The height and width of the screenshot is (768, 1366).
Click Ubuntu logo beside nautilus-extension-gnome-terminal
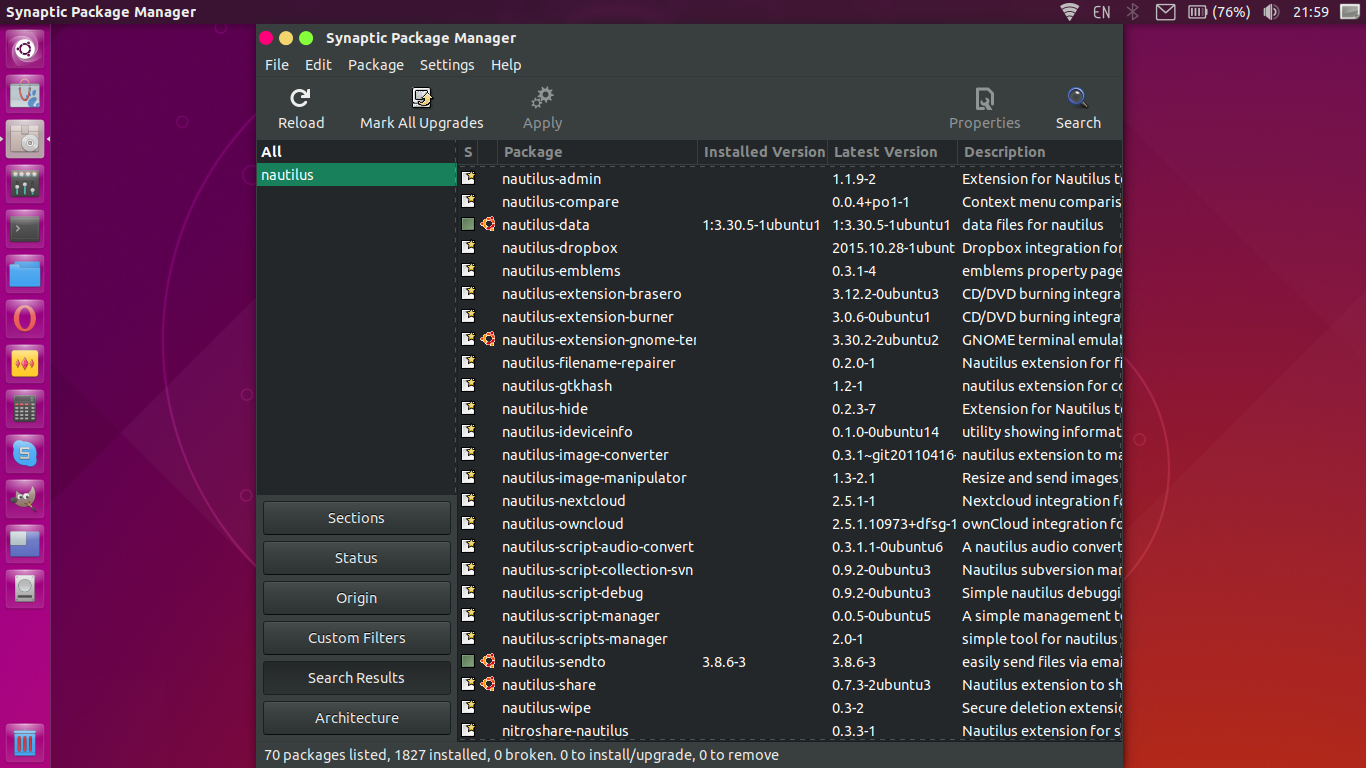(488, 340)
